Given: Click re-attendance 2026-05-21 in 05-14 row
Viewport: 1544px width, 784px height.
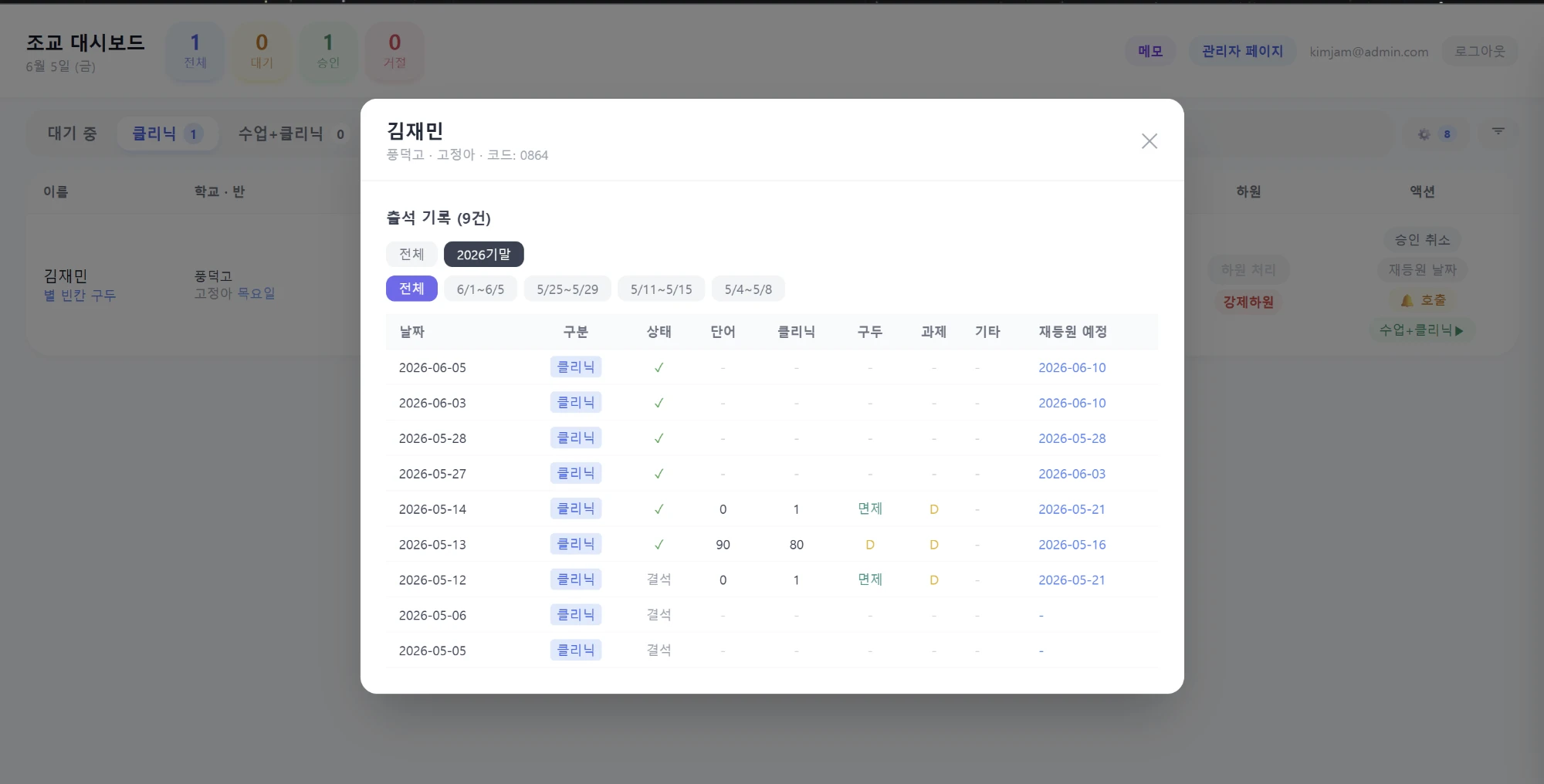Looking at the screenshot, I should tap(1072, 509).
